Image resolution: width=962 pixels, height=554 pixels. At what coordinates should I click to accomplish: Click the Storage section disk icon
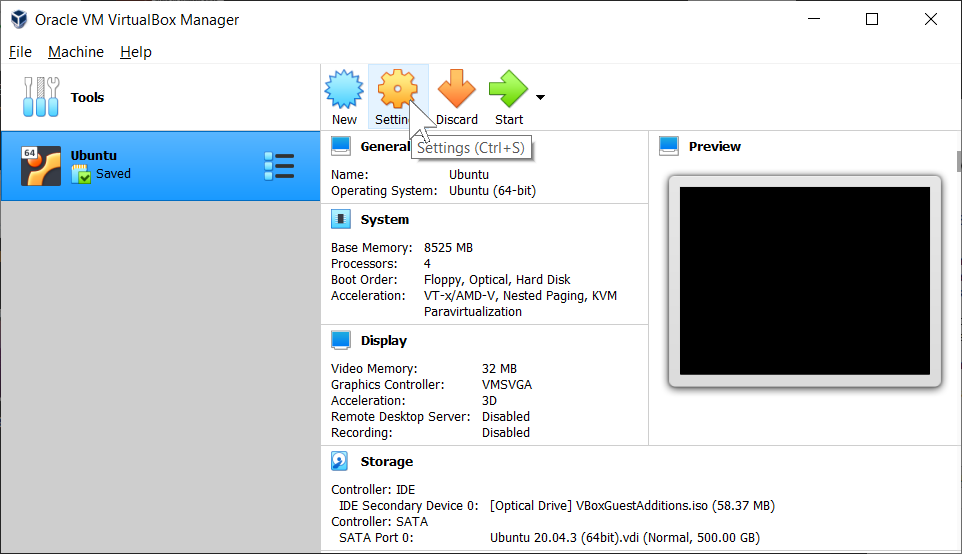(x=340, y=461)
